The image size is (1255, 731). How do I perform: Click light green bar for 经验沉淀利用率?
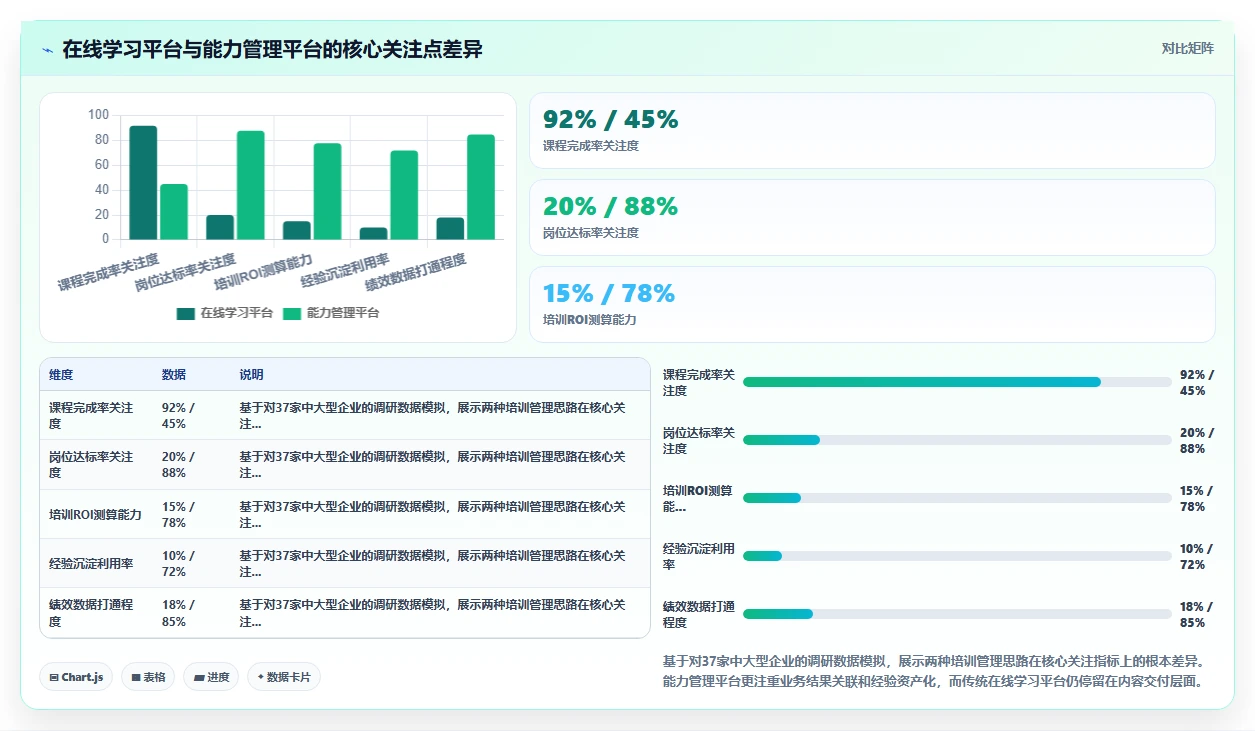pyautogui.click(x=404, y=195)
